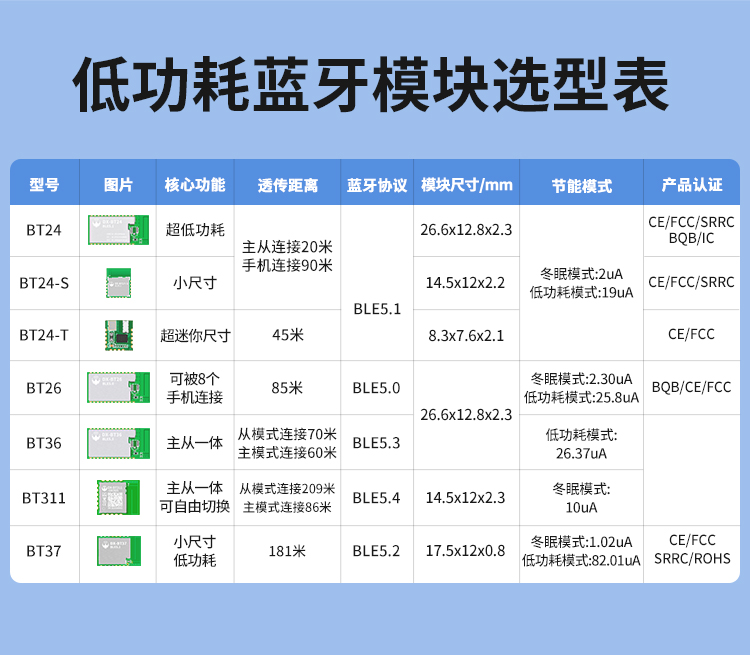Image resolution: width=750 pixels, height=655 pixels.
Task: Select the 透传距离 column header
Action: coord(287,186)
